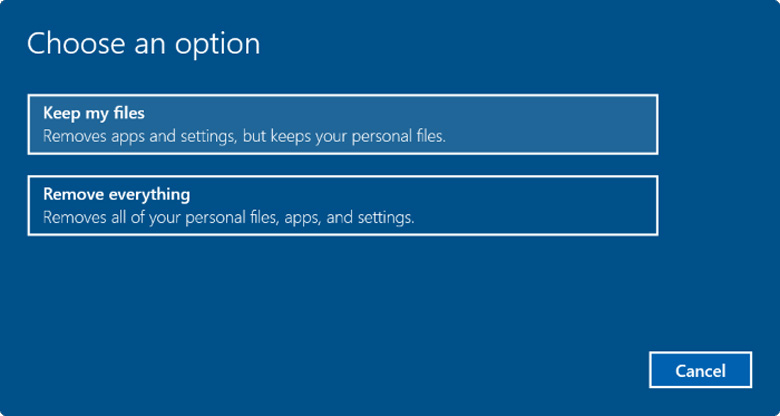Click "Removes all of your personal files" description

(x=160, y=216)
